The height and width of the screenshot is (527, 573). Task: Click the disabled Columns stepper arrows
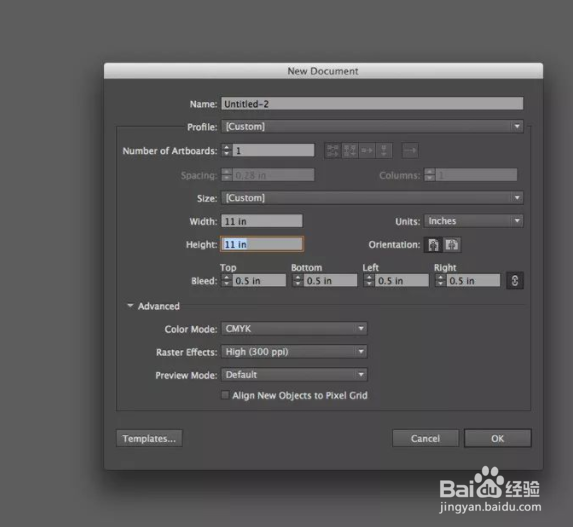(430, 175)
